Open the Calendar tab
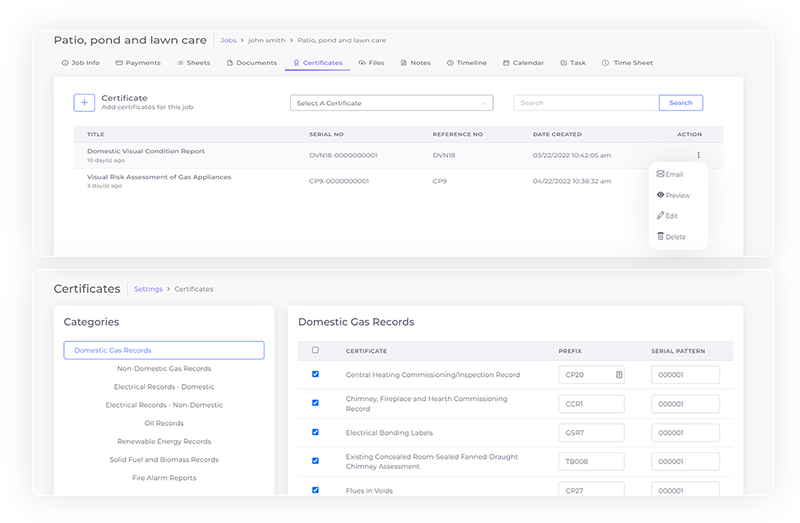 (x=523, y=63)
